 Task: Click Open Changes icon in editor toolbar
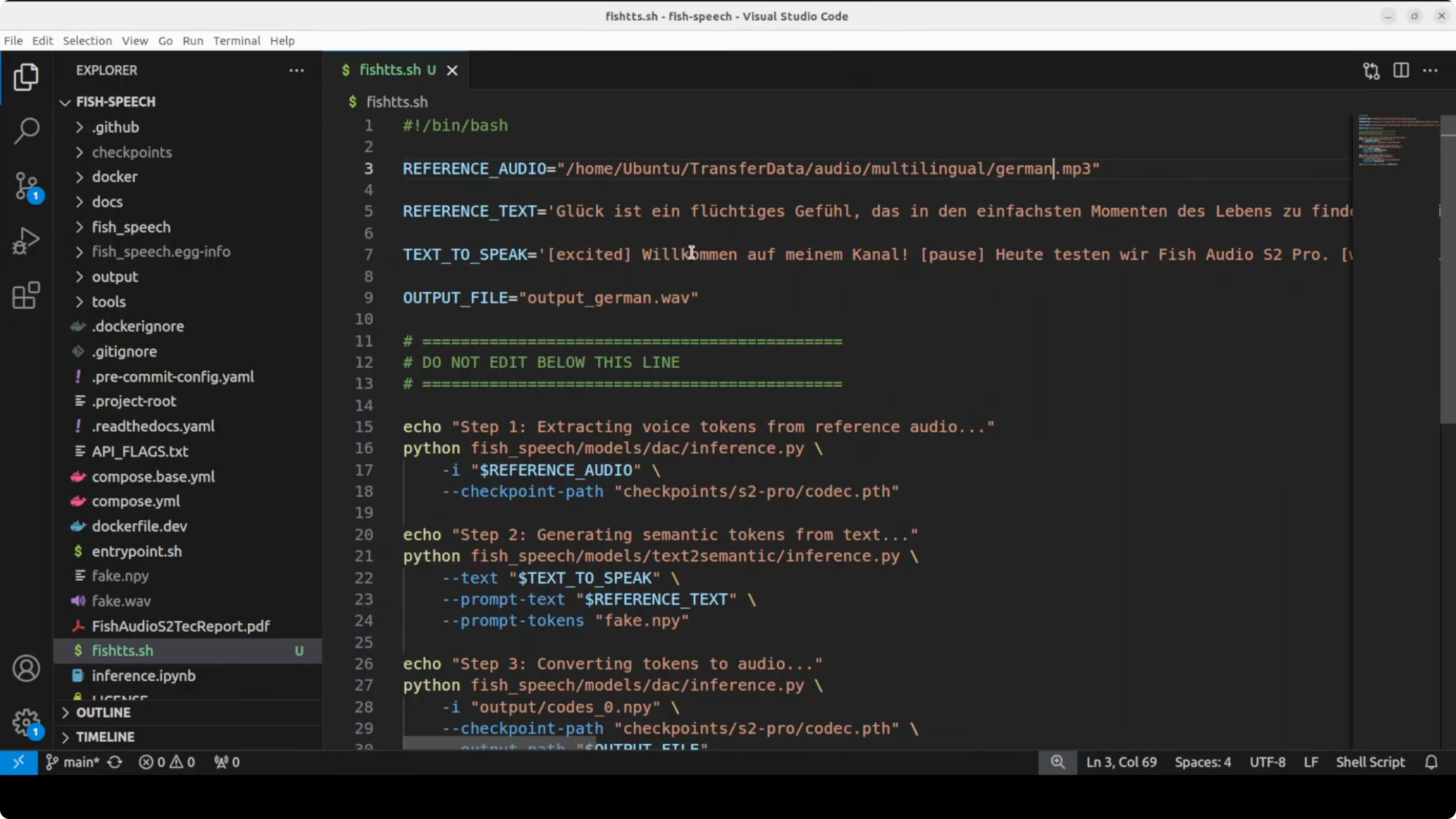[x=1371, y=71]
